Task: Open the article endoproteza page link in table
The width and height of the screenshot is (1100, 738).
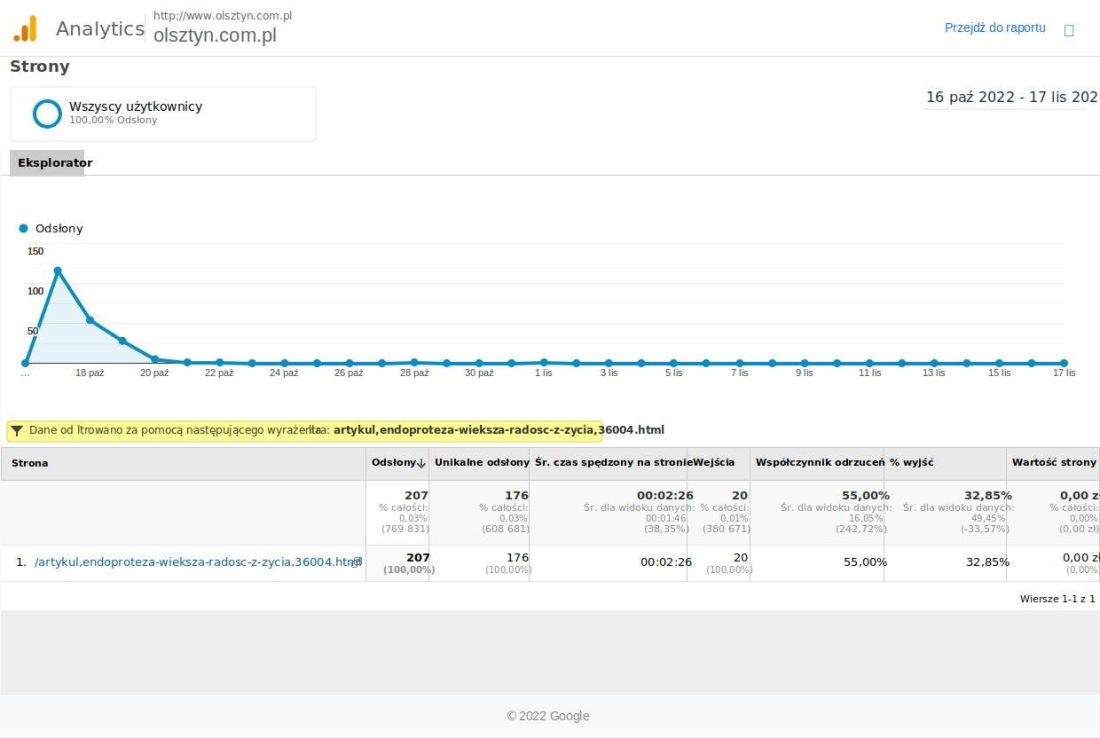Action: 195,562
